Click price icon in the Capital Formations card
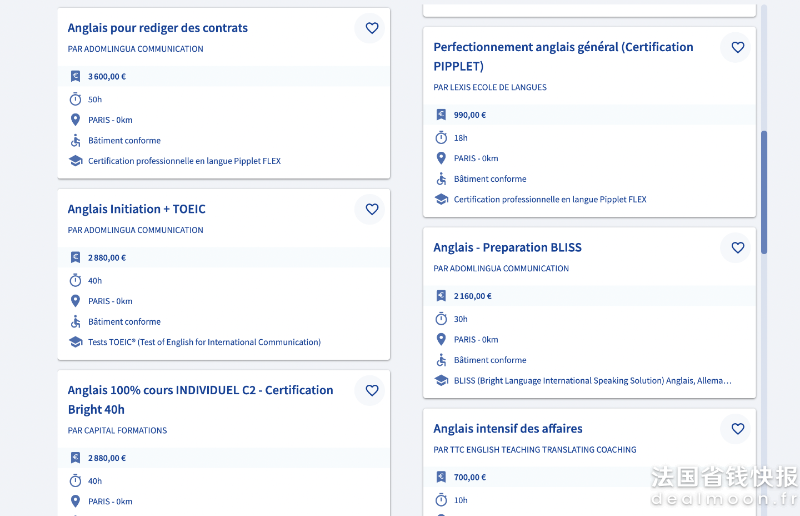 (x=76, y=458)
